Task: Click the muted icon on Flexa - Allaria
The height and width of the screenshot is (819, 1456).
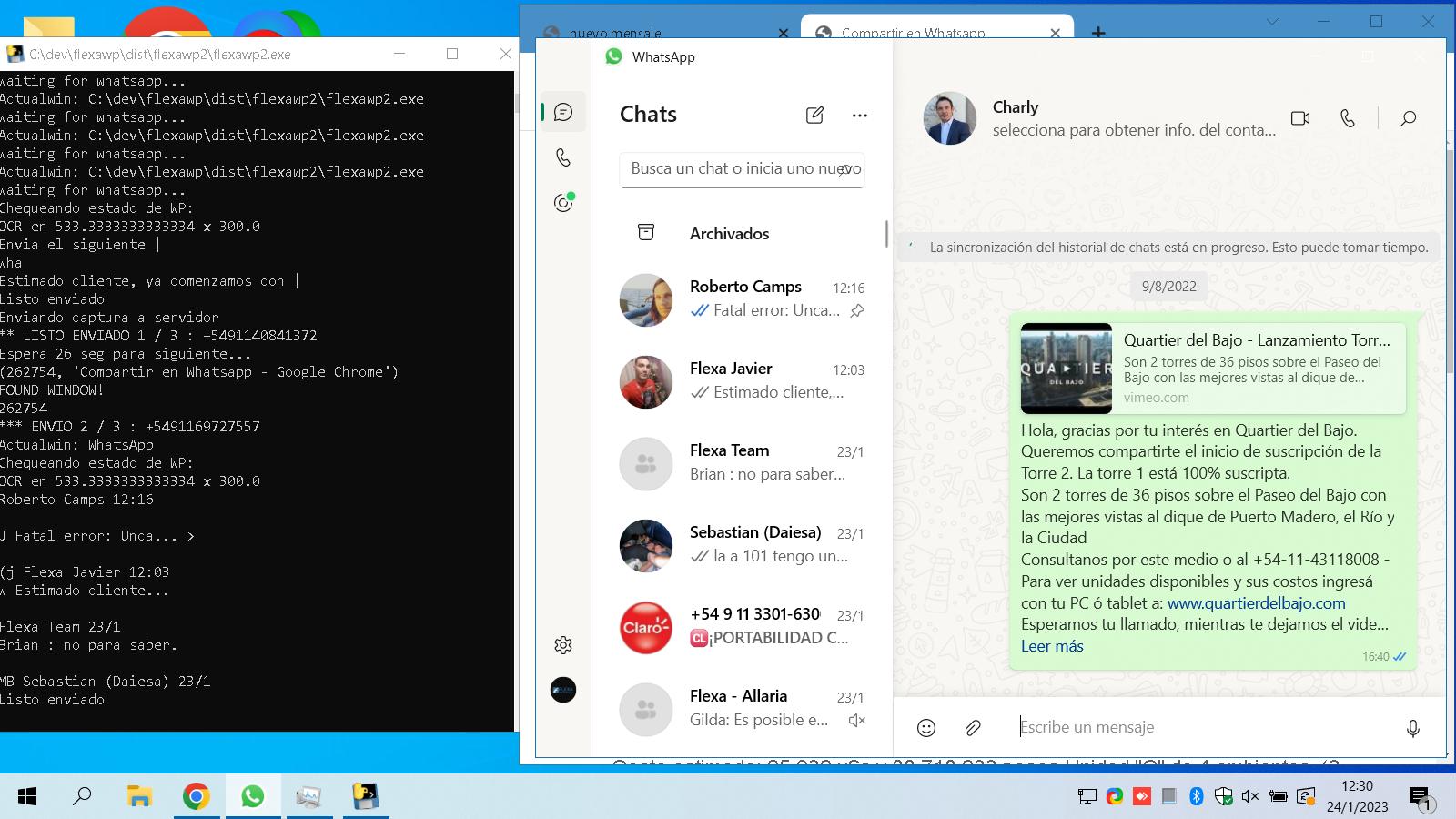Action: click(856, 721)
